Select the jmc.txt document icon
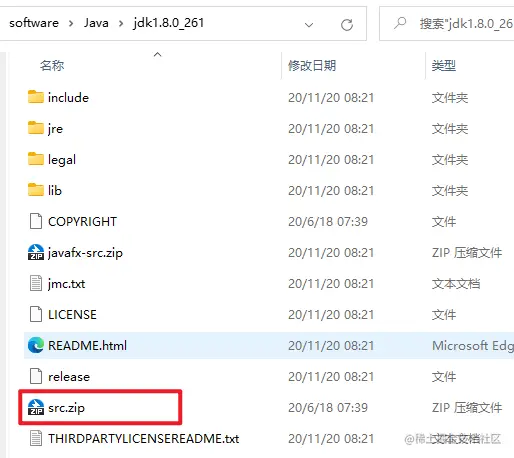514x458 pixels. 36,283
